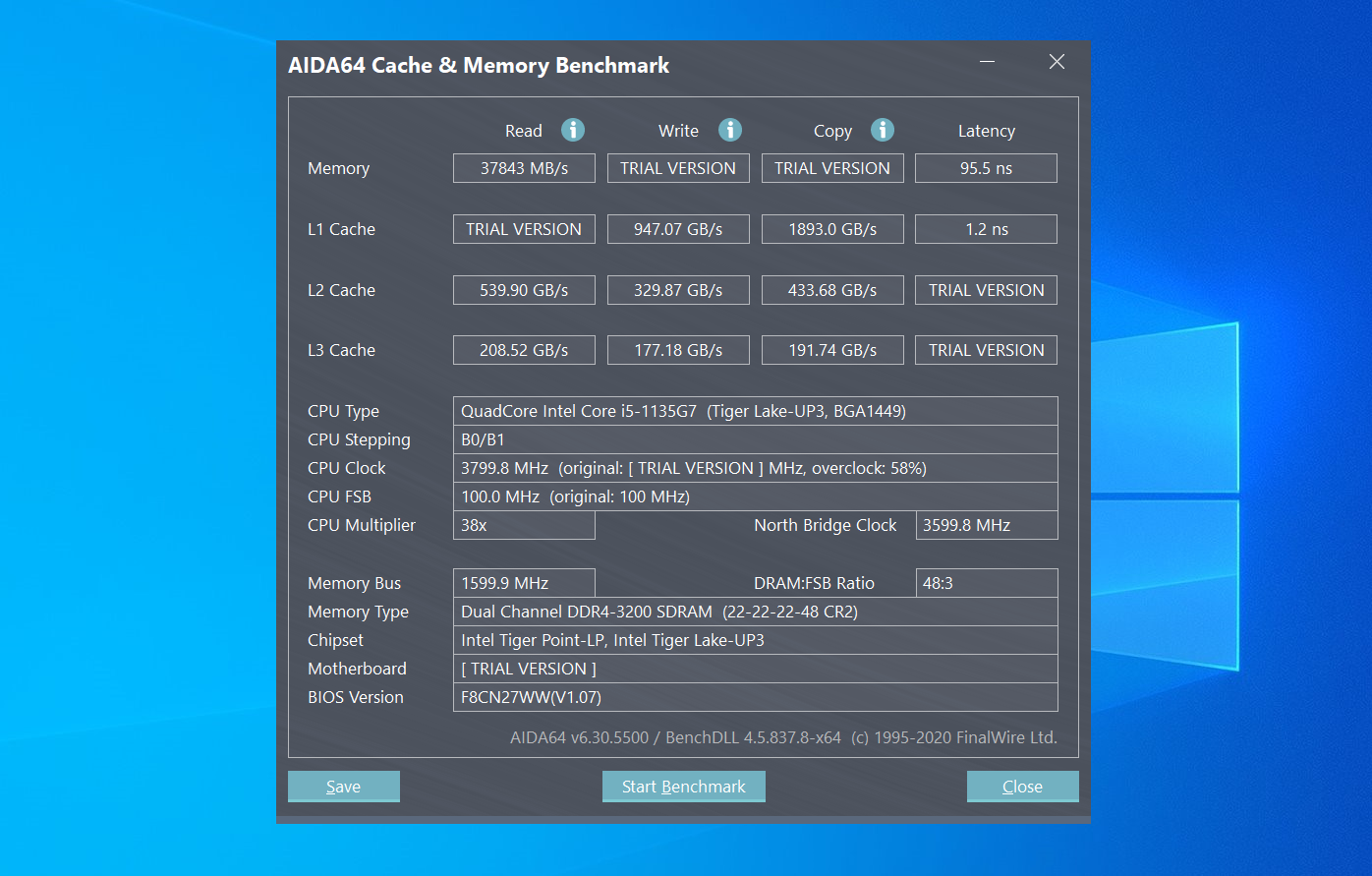The width and height of the screenshot is (1372, 876).
Task: Click the DRAM:FSB Ratio label
Action: click(x=814, y=583)
